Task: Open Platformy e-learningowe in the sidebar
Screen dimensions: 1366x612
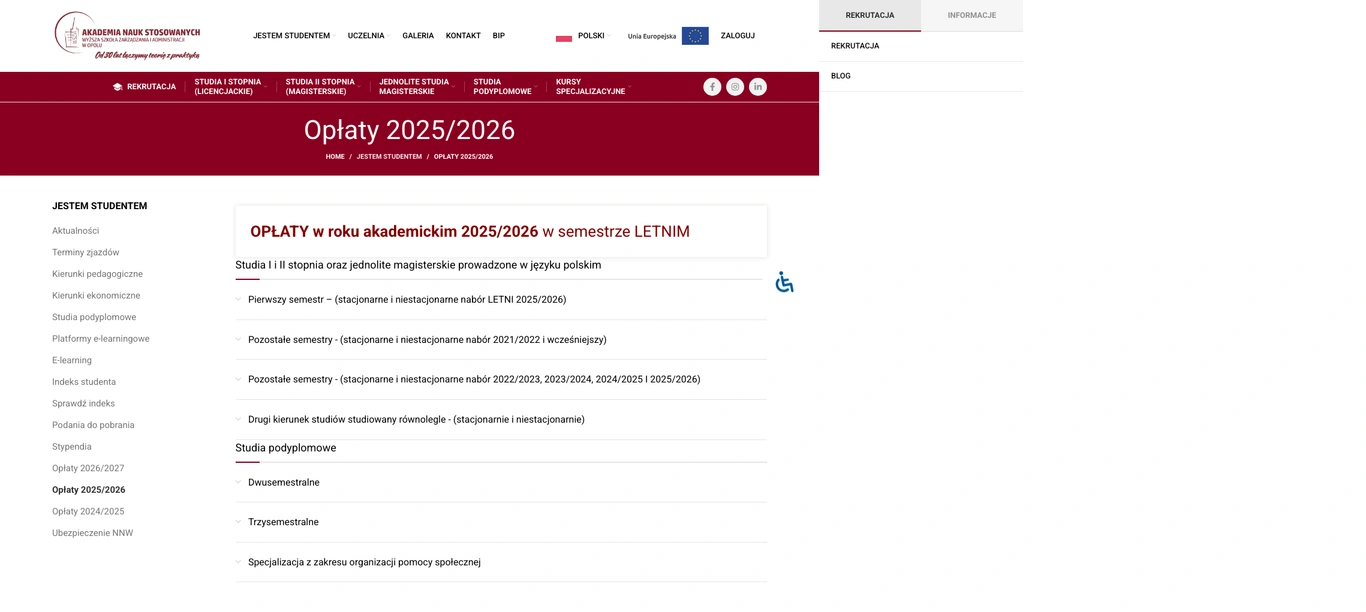Action: tap(101, 339)
